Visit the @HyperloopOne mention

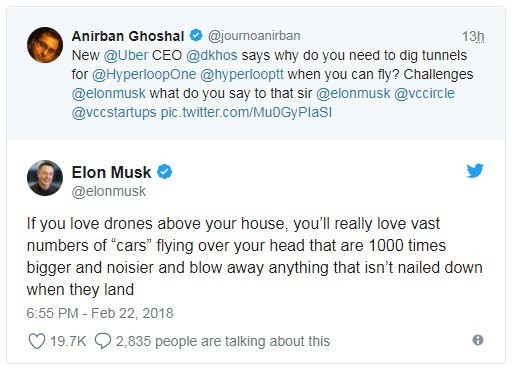coord(144,74)
